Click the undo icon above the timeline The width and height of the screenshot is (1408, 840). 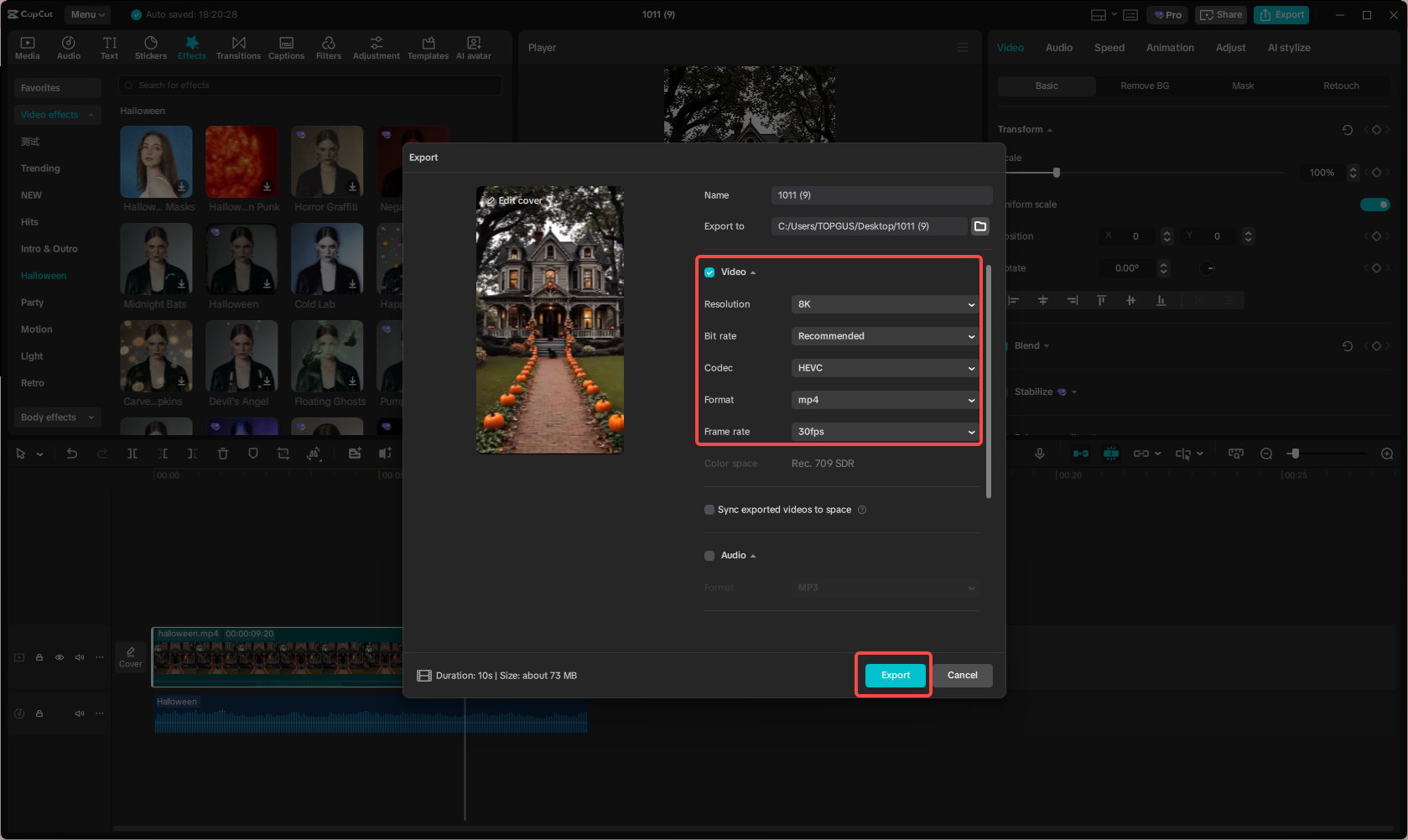click(x=72, y=454)
